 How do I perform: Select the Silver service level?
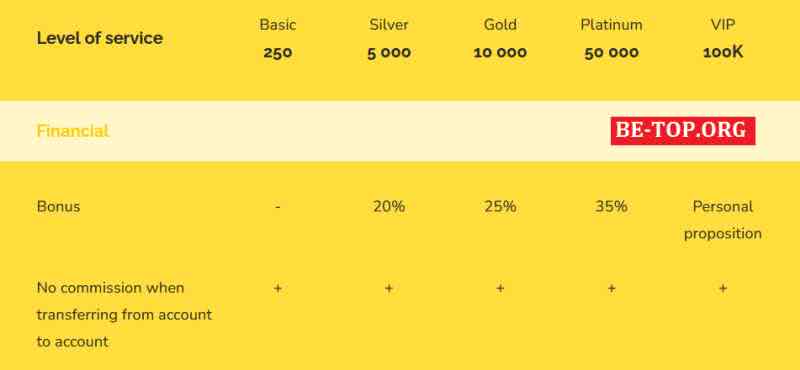coord(389,38)
